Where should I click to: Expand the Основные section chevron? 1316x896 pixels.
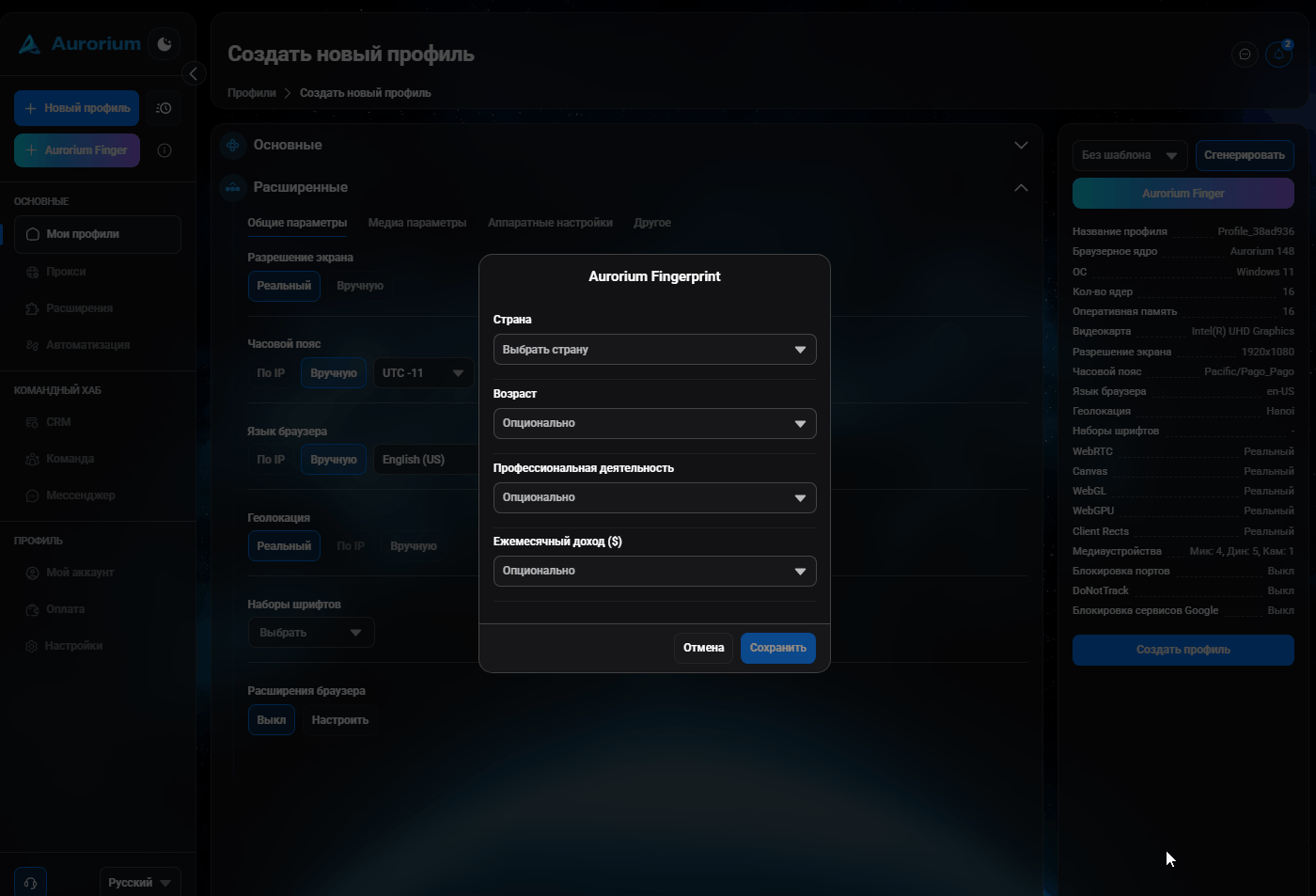point(1021,145)
